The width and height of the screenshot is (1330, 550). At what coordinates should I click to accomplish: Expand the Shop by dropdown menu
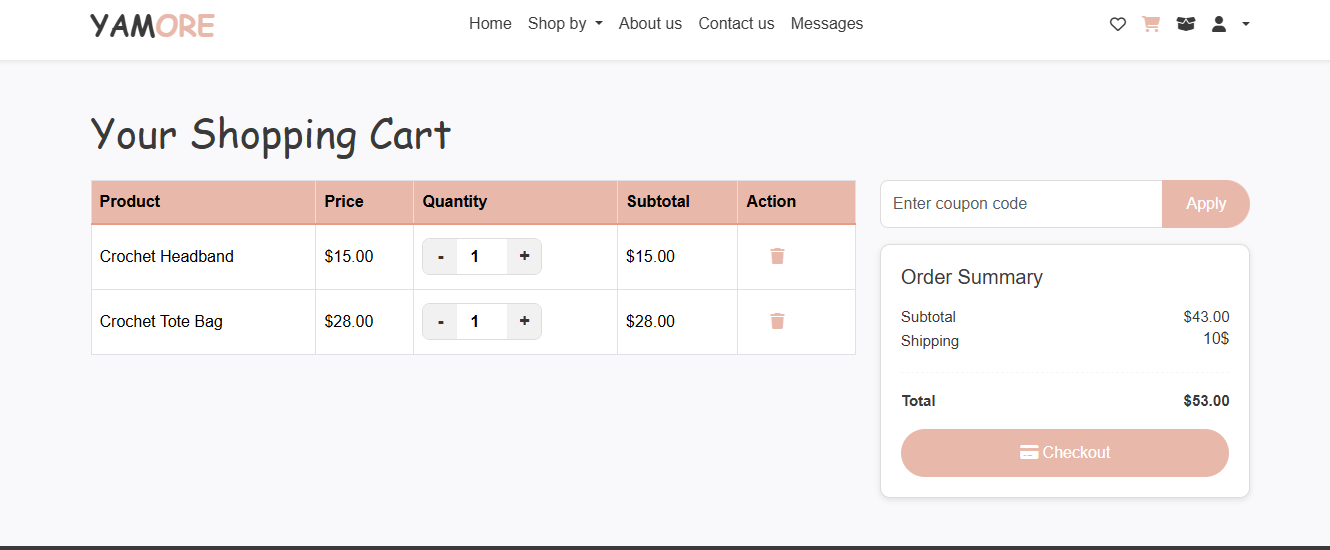(x=565, y=24)
